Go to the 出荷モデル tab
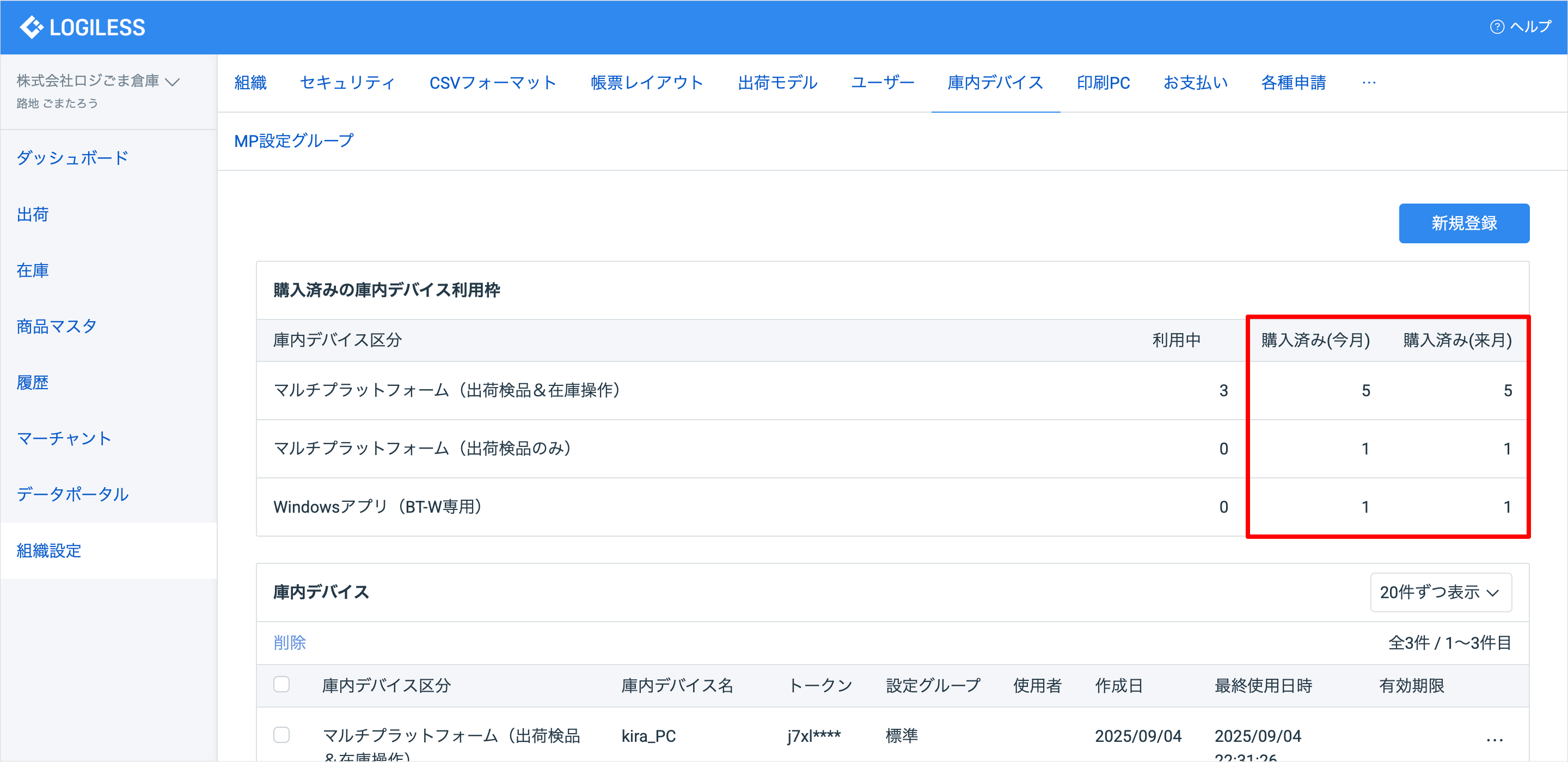The image size is (1568, 762). pyautogui.click(x=777, y=83)
